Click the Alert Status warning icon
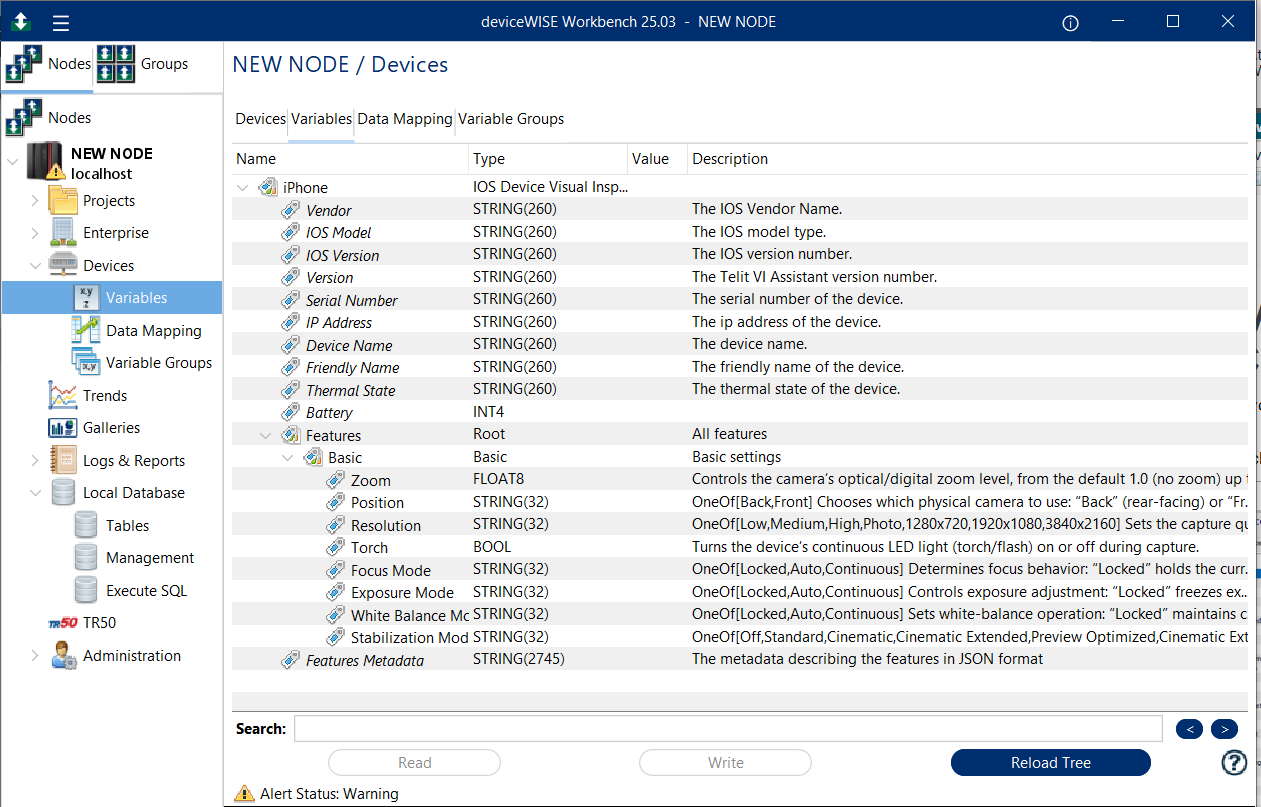The width and height of the screenshot is (1261, 807). (244, 794)
